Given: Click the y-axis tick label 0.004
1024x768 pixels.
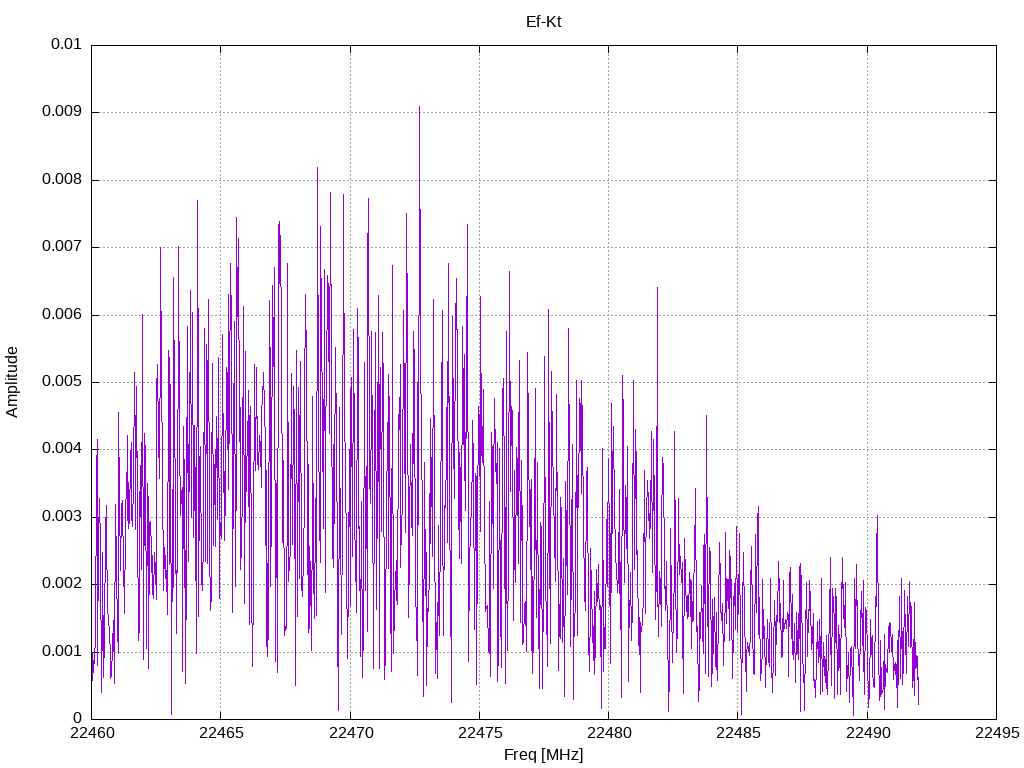Looking at the screenshot, I should [62, 449].
